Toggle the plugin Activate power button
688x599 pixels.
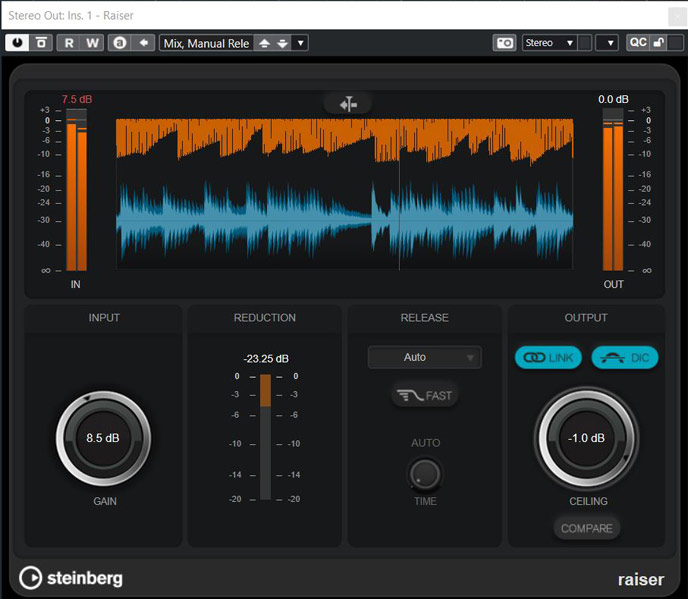click(18, 43)
